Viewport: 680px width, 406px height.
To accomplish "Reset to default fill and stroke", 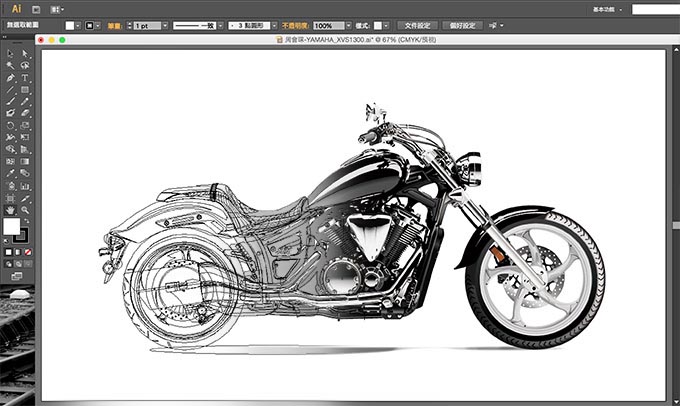I will click(6, 241).
